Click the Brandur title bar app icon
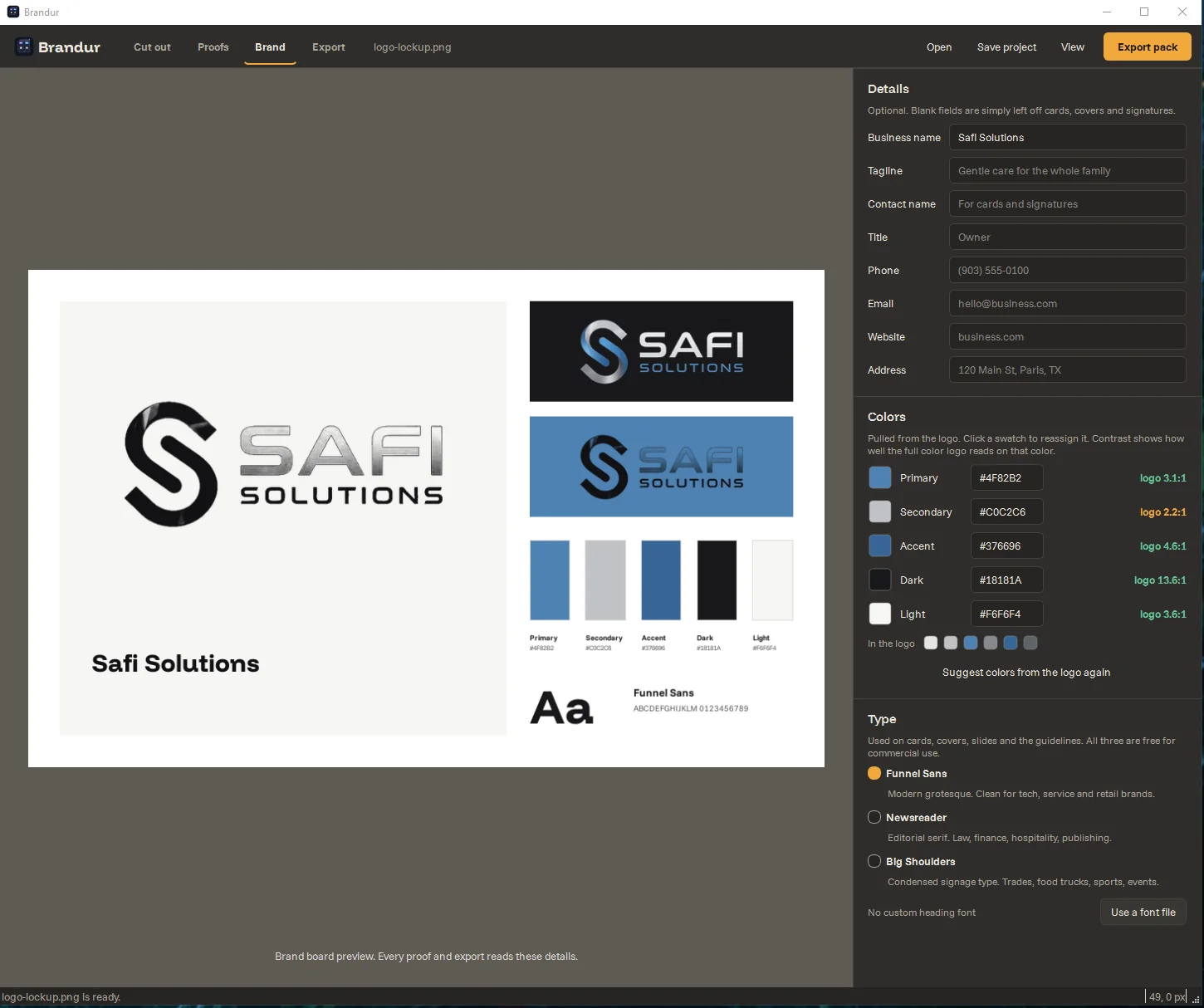The image size is (1204, 1008). (12, 12)
